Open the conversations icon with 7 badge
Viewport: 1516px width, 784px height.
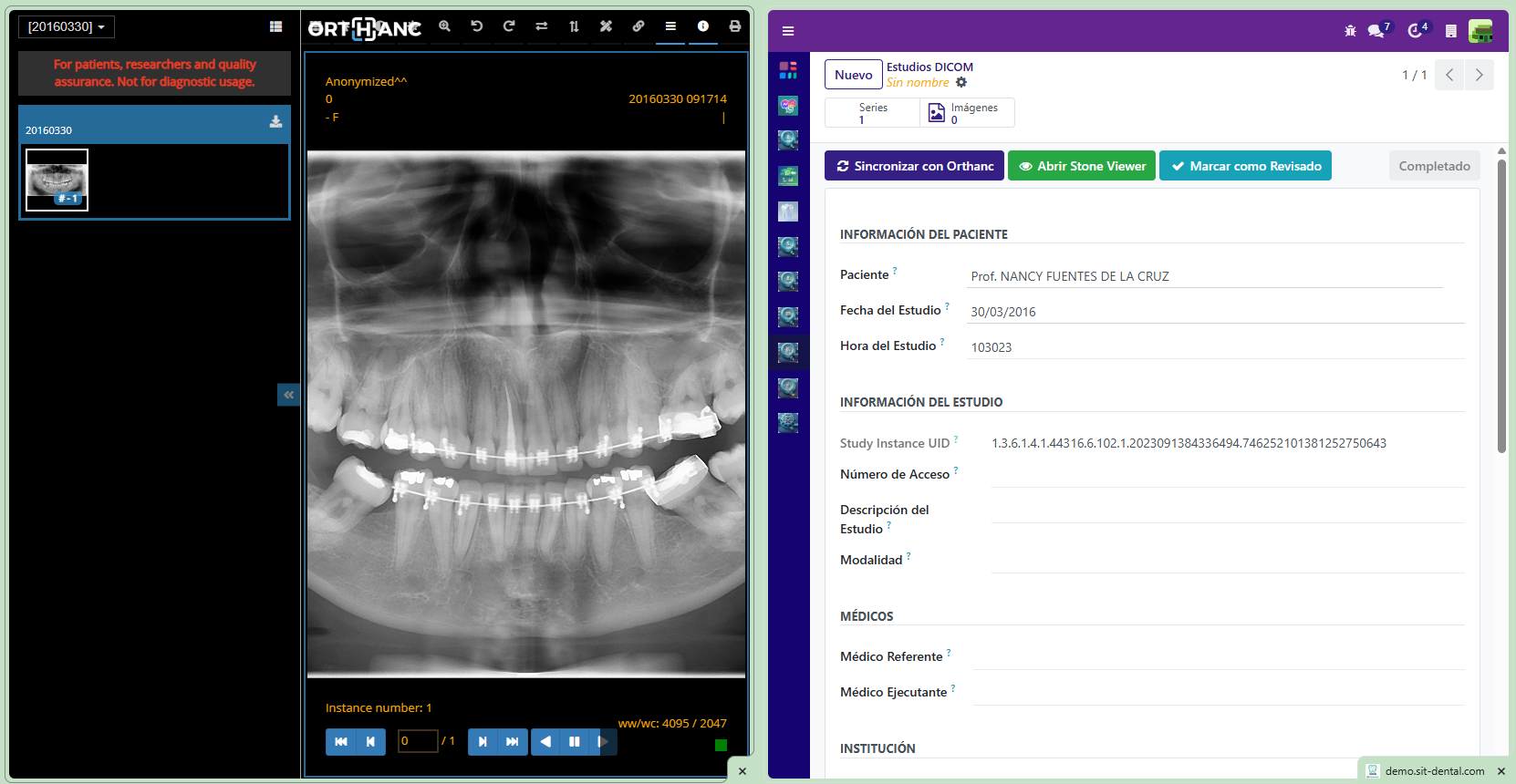[x=1377, y=31]
